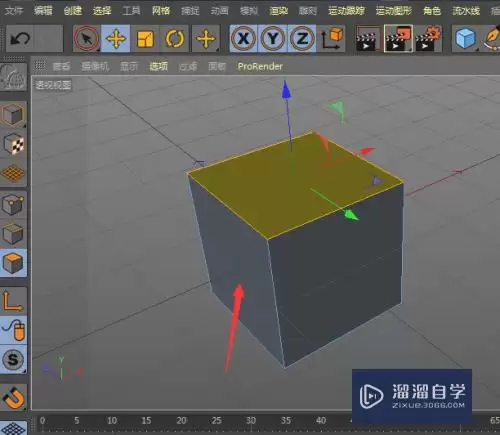Open the 选择 menu
Image resolution: width=500 pixels, height=435 pixels.
[x=102, y=11]
